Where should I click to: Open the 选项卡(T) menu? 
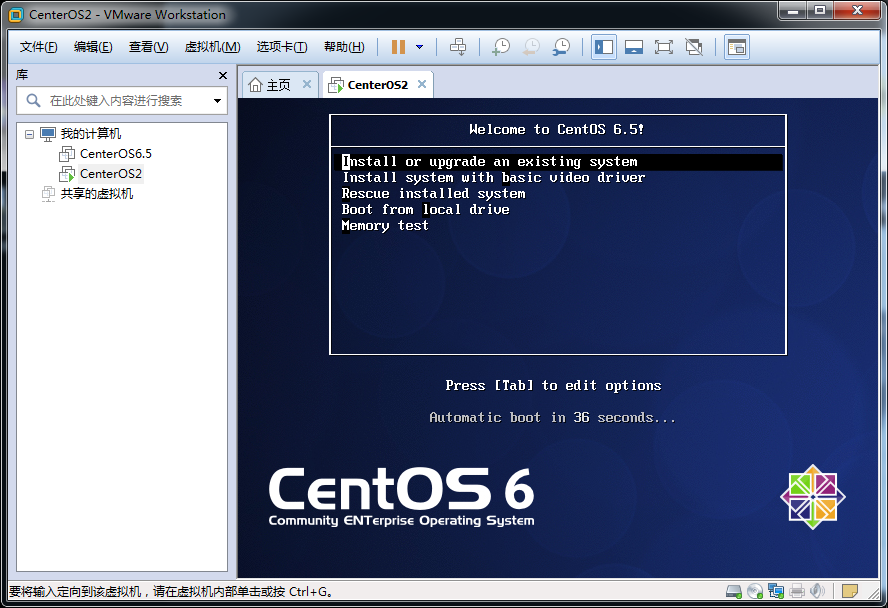[x=282, y=47]
